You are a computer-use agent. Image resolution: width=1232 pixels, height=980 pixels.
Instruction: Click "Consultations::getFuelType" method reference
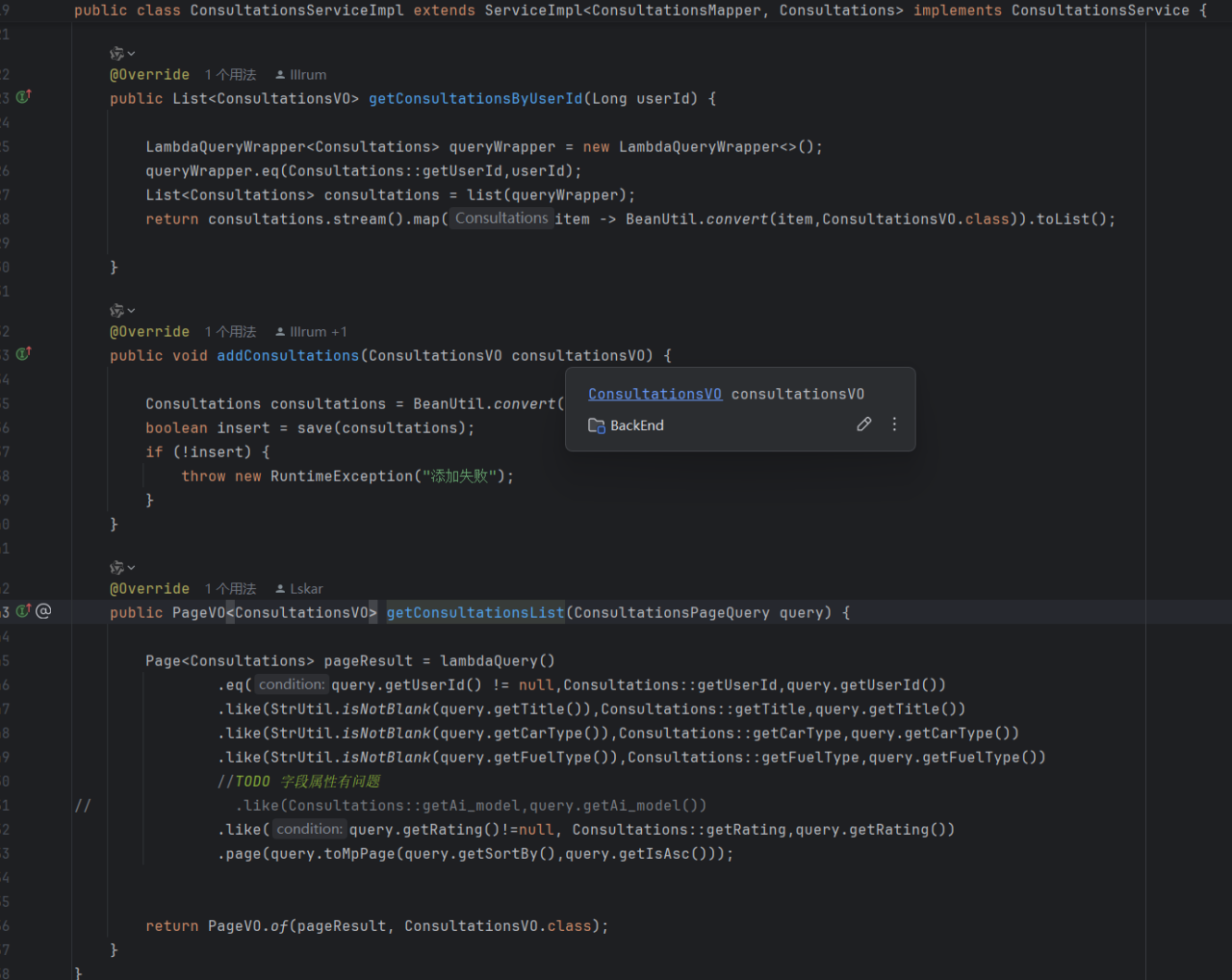(743, 758)
